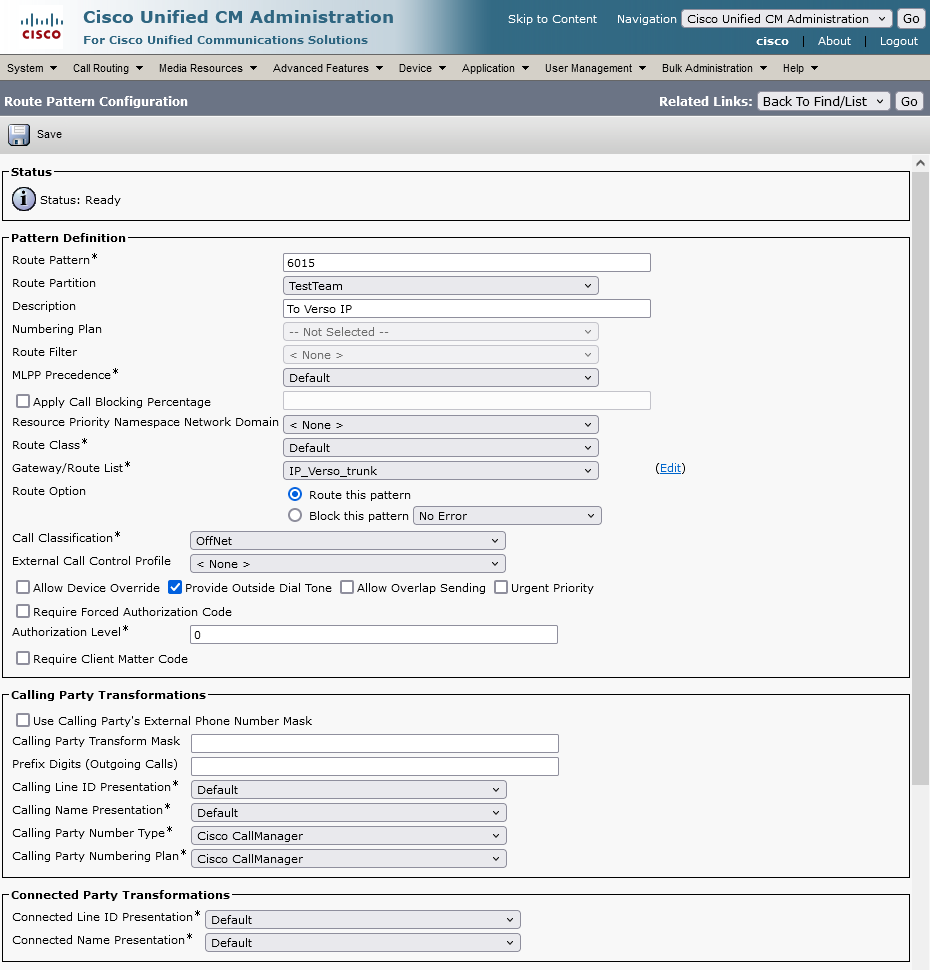Click Go button next to Related Links
This screenshot has width=930, height=970.
908,101
